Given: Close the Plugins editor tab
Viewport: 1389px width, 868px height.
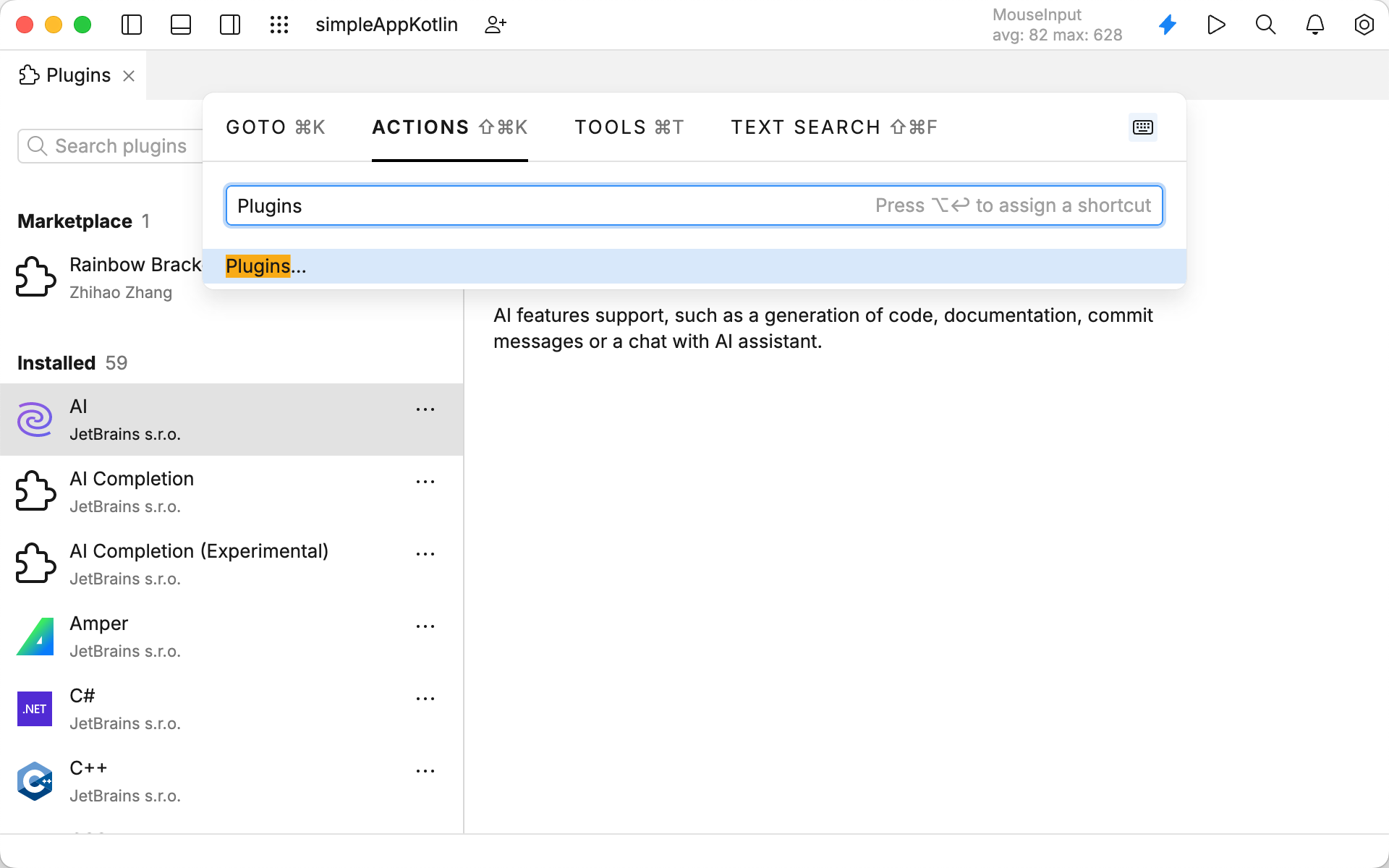Looking at the screenshot, I should [x=129, y=75].
